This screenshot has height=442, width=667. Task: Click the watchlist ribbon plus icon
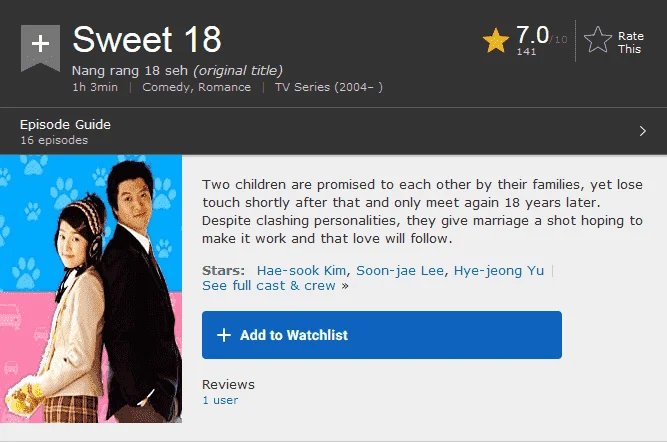click(x=40, y=47)
